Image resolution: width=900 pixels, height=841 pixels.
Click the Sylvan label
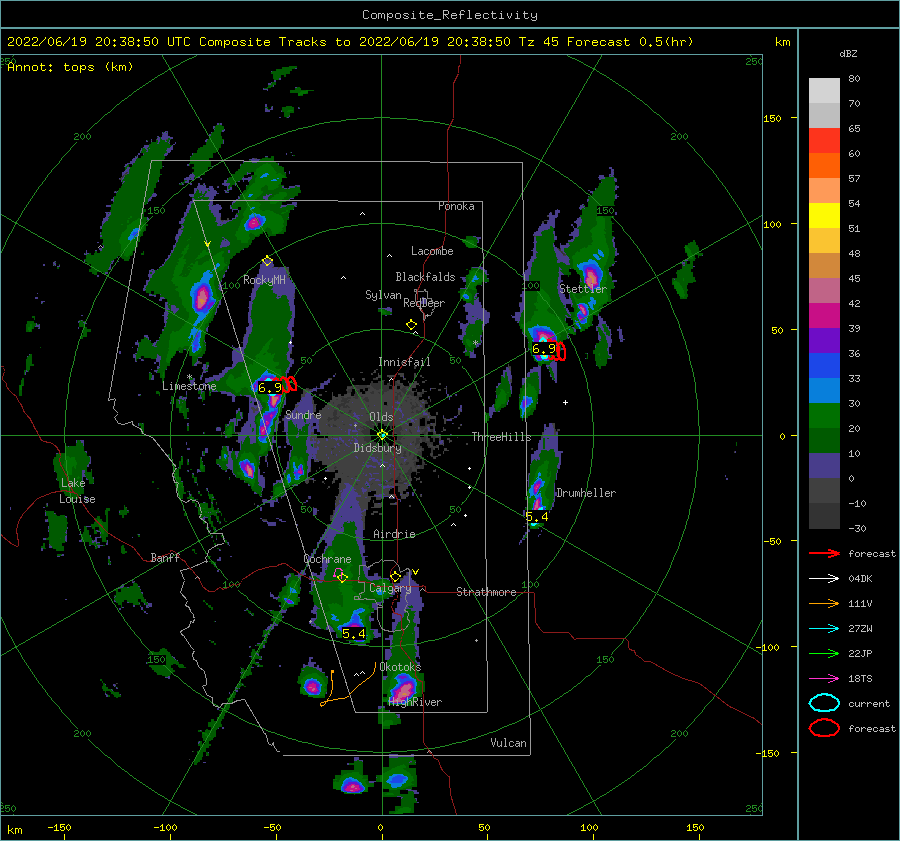(383, 295)
